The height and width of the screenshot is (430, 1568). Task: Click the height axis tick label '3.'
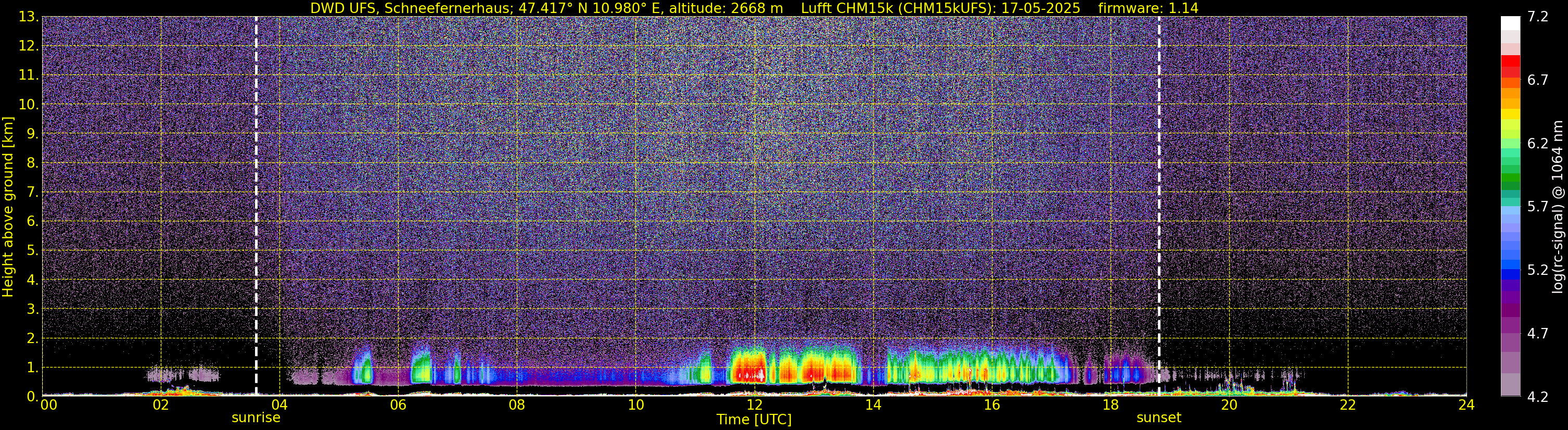tap(32, 309)
